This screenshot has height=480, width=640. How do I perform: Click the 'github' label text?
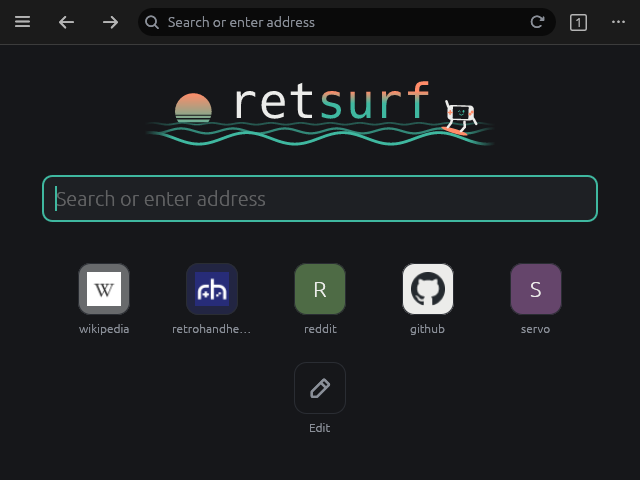(x=427, y=329)
